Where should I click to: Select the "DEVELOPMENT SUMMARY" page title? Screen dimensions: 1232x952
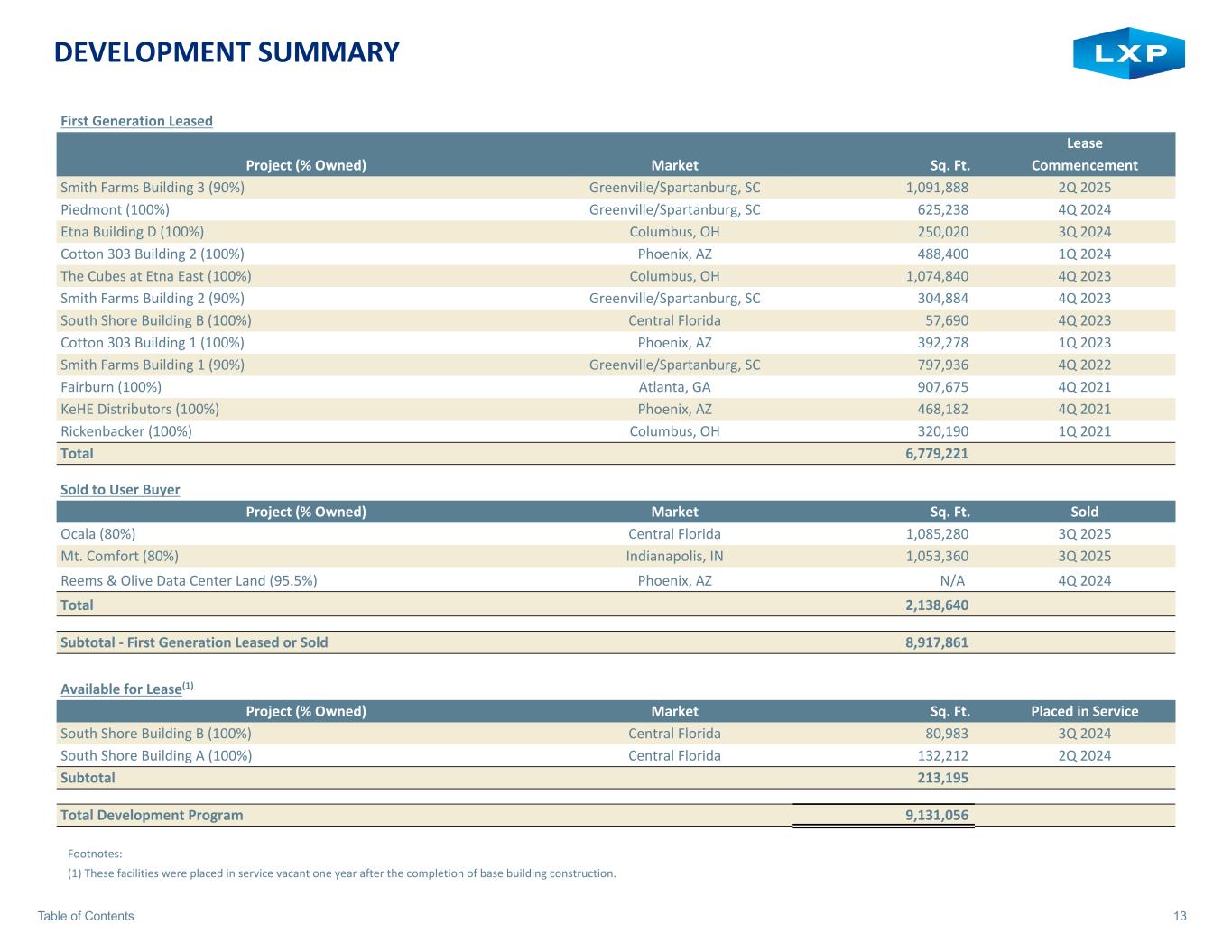(227, 52)
